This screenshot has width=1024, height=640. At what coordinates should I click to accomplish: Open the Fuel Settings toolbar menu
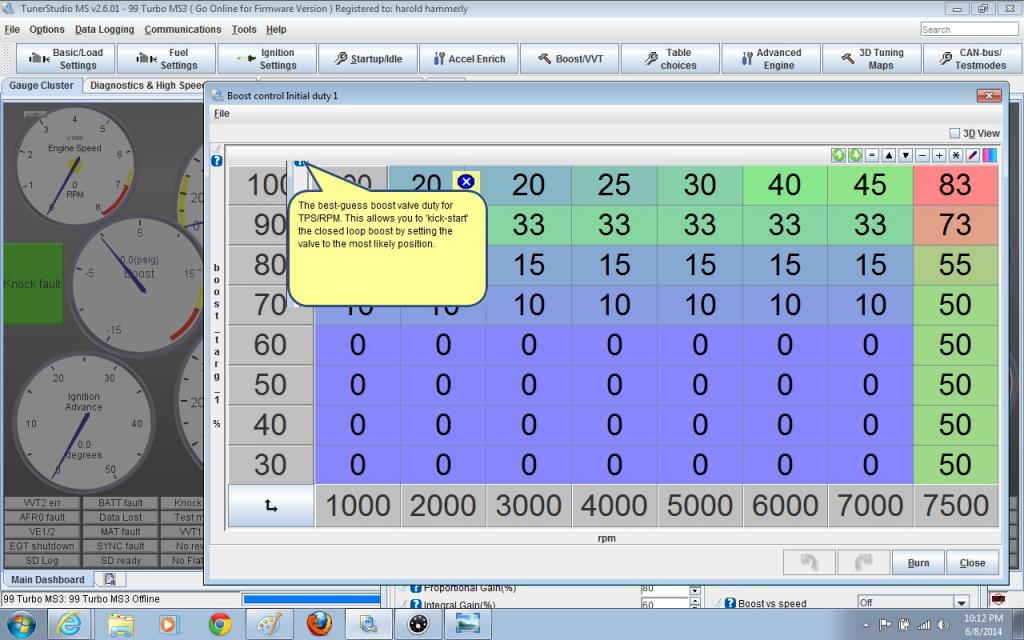(165, 59)
